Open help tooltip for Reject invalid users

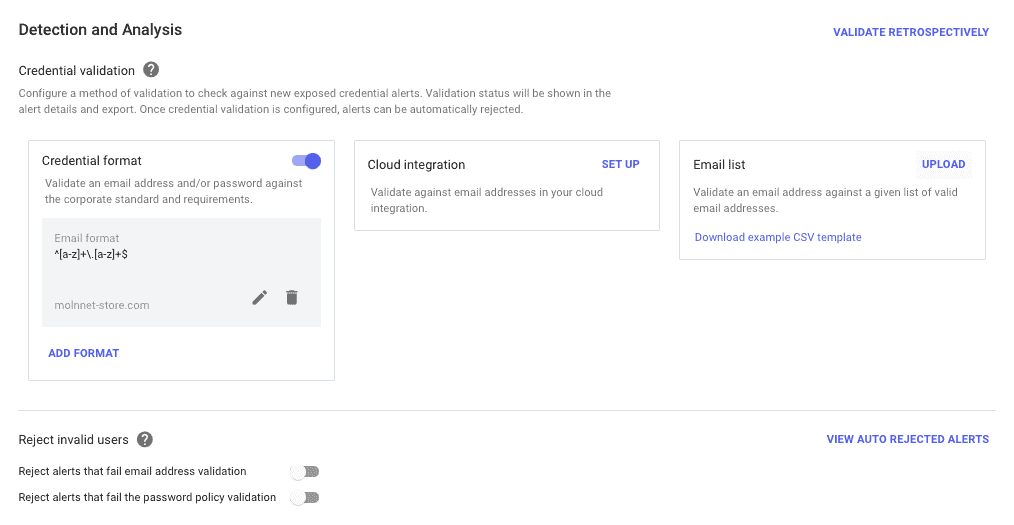pos(145,440)
